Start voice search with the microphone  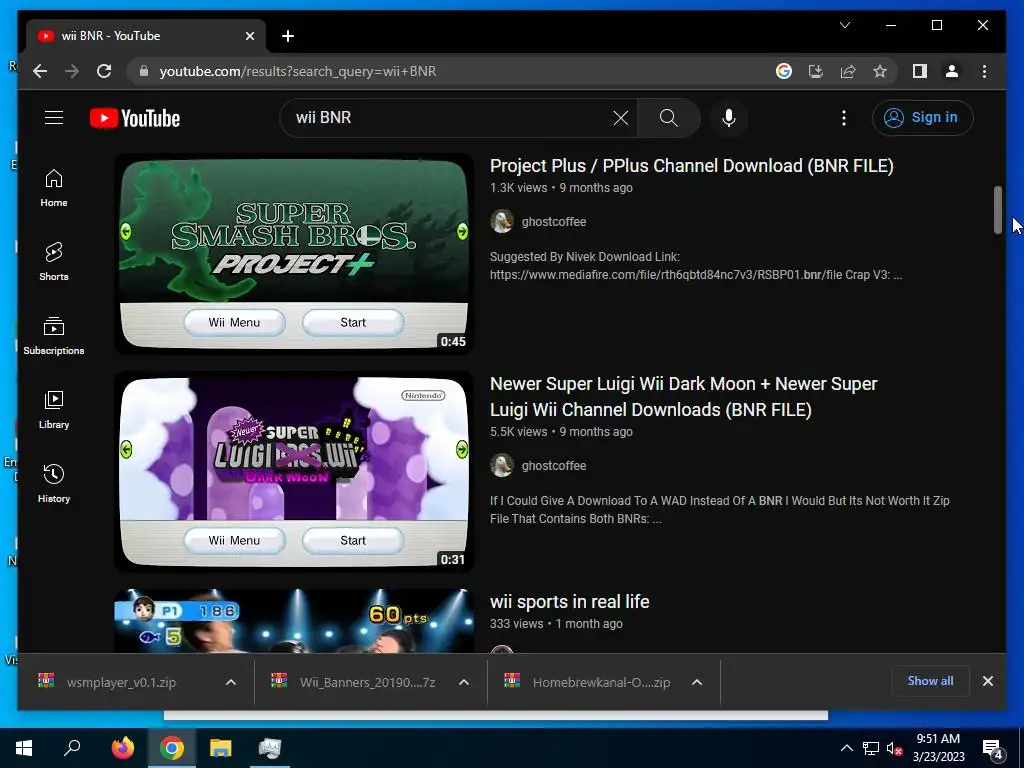[729, 118]
